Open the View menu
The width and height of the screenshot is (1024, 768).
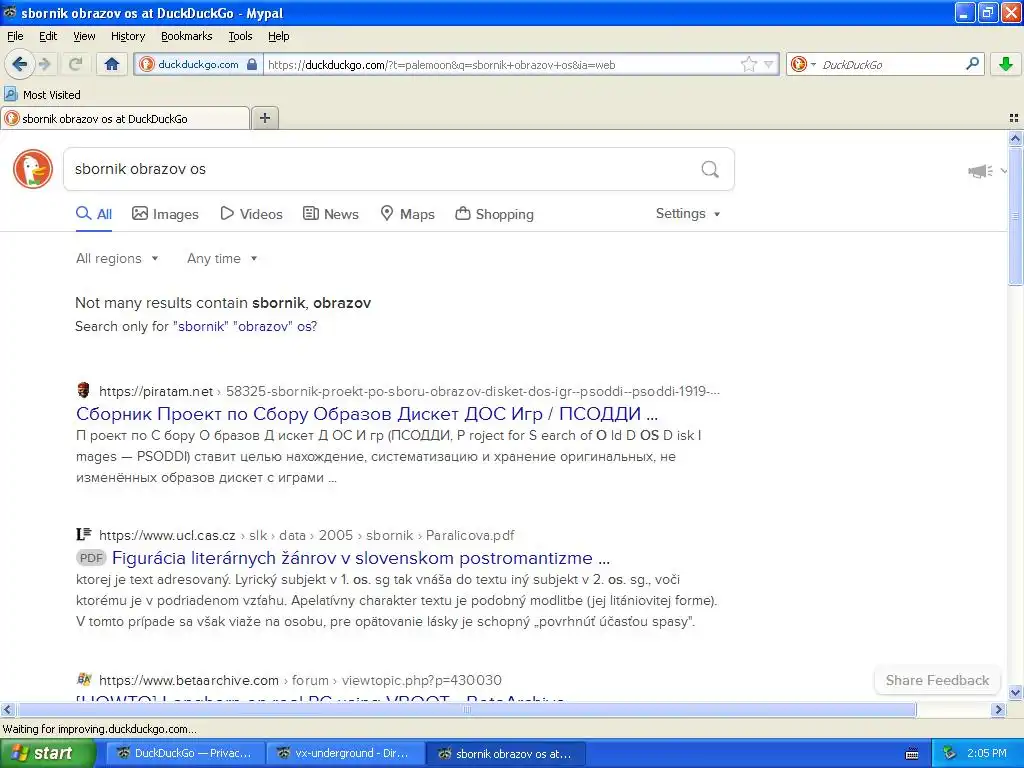tap(84, 36)
